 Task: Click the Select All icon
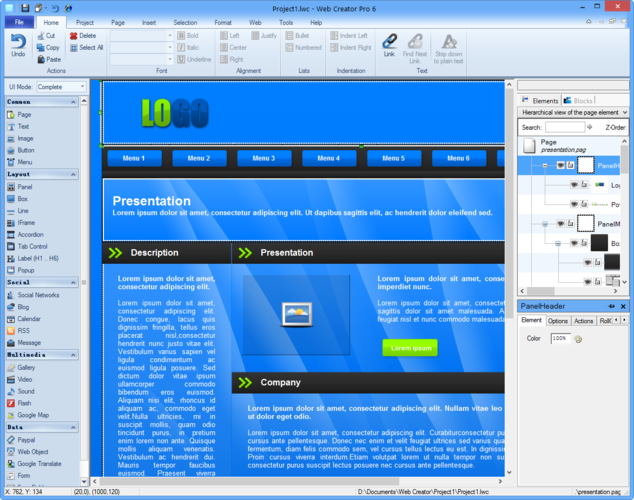tap(74, 48)
